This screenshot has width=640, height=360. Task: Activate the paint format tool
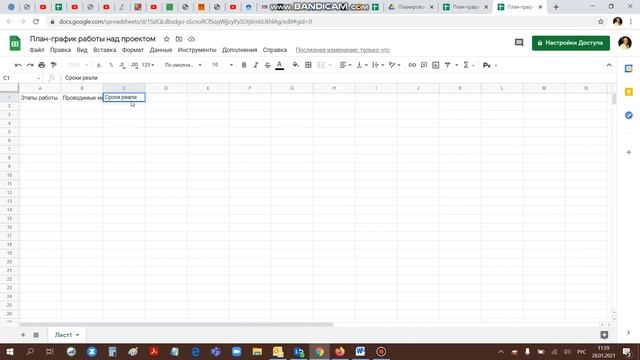[x=53, y=65]
